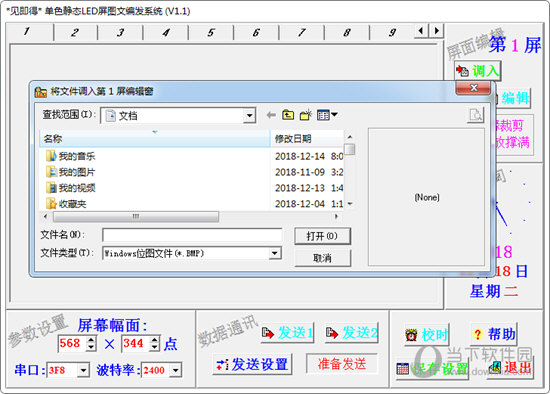Open screen tab 9
The height and width of the screenshot is (394, 550).
pos(392,33)
